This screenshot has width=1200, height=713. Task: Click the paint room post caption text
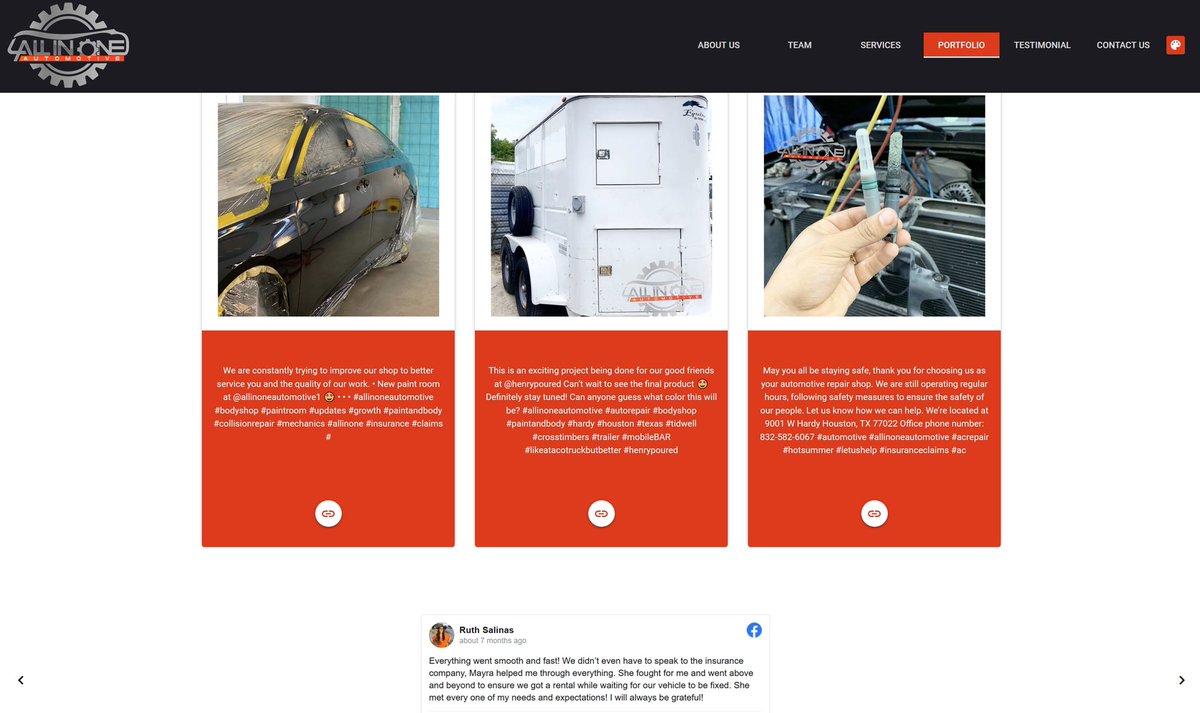pos(328,404)
